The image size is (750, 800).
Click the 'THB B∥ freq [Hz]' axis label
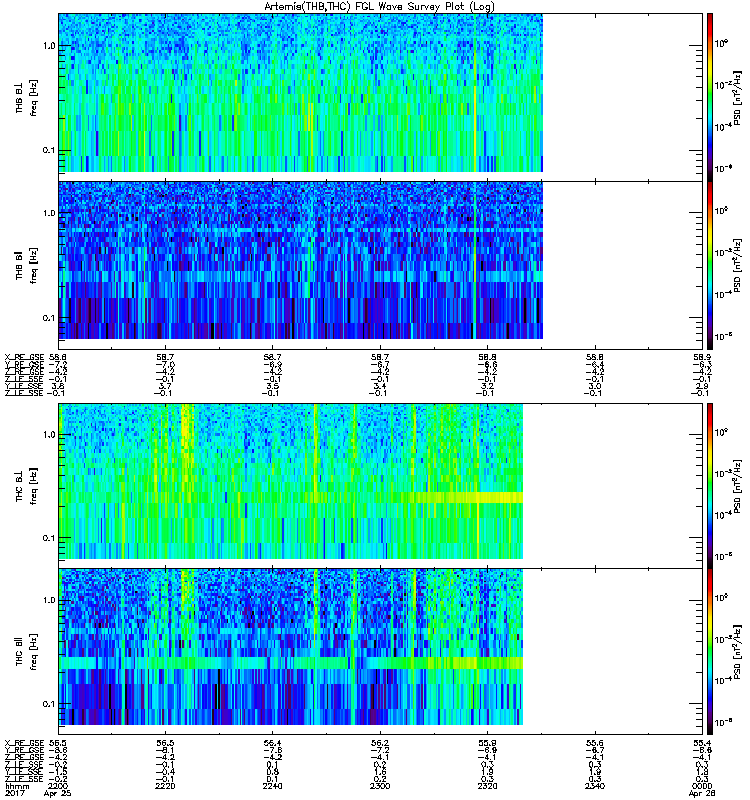click(x=27, y=265)
